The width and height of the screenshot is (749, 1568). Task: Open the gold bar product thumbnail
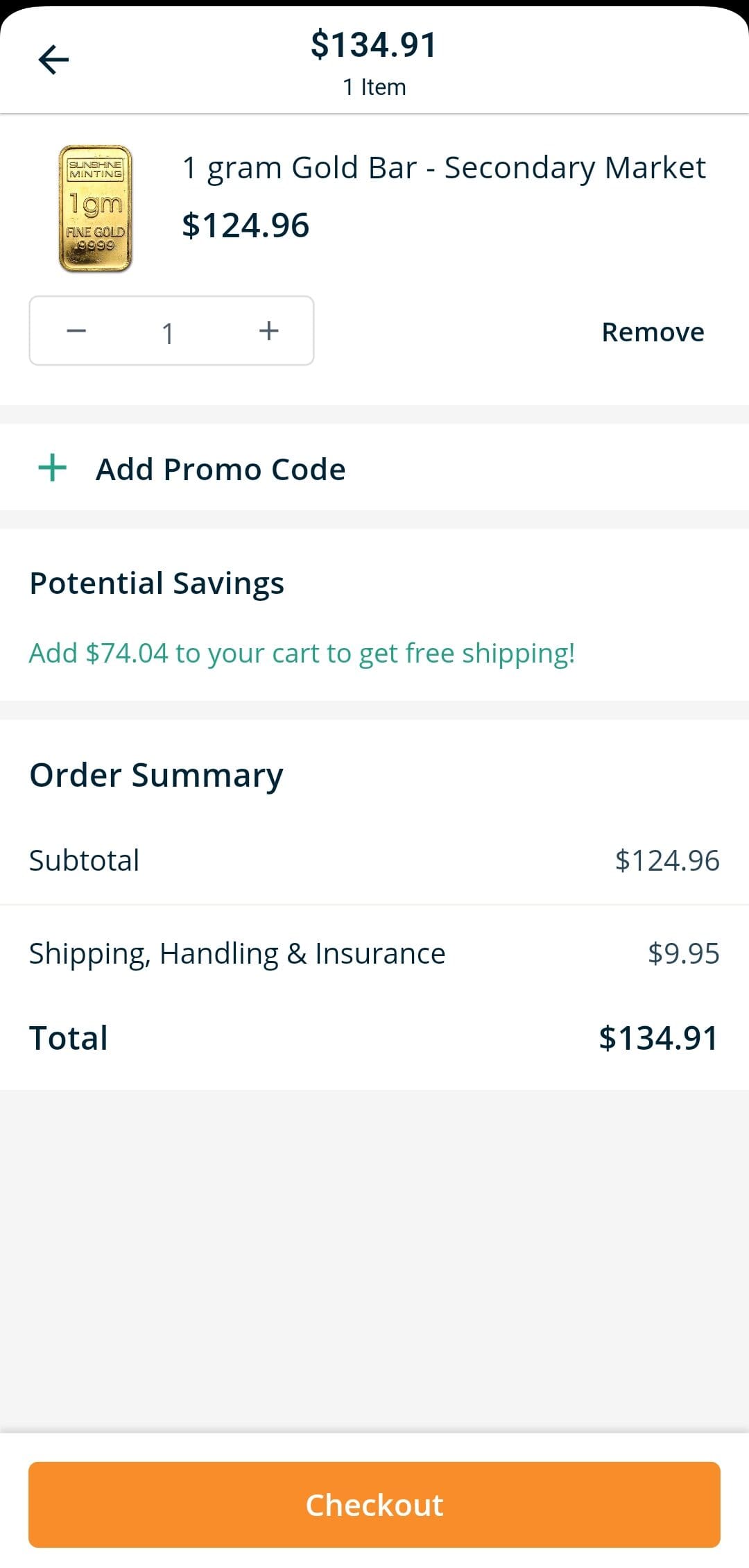click(95, 208)
